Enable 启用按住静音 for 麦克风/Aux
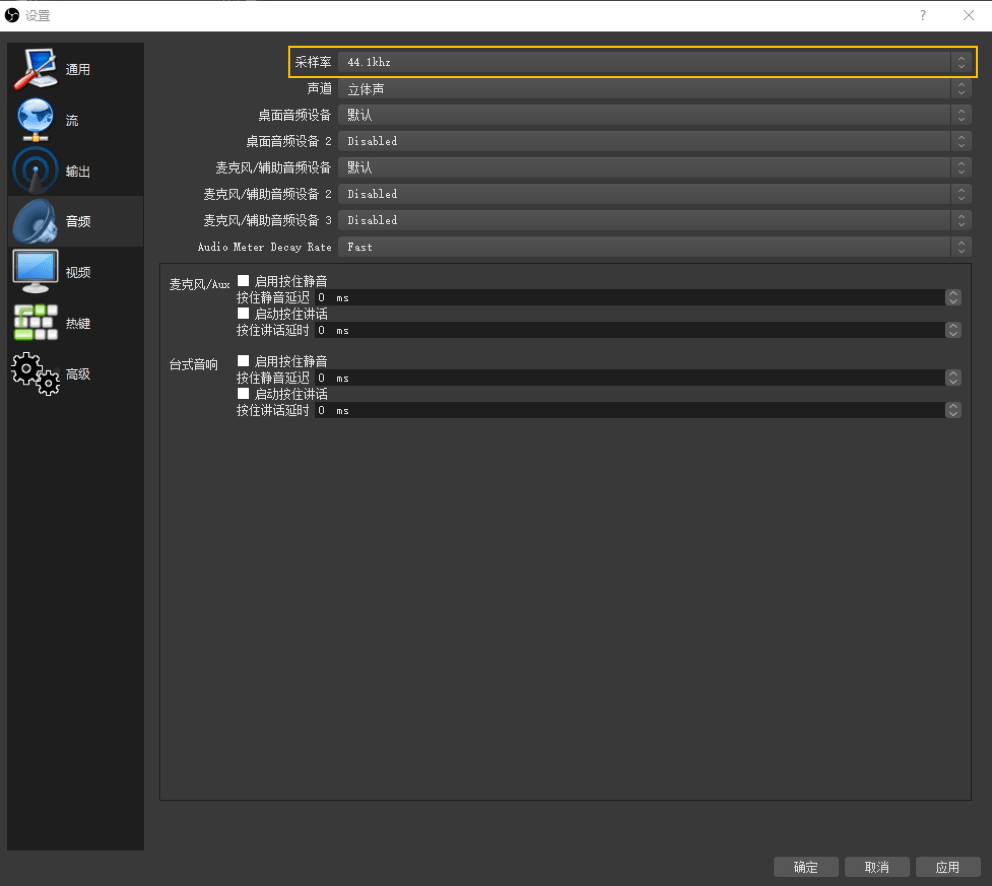The height and width of the screenshot is (886, 992). [243, 280]
